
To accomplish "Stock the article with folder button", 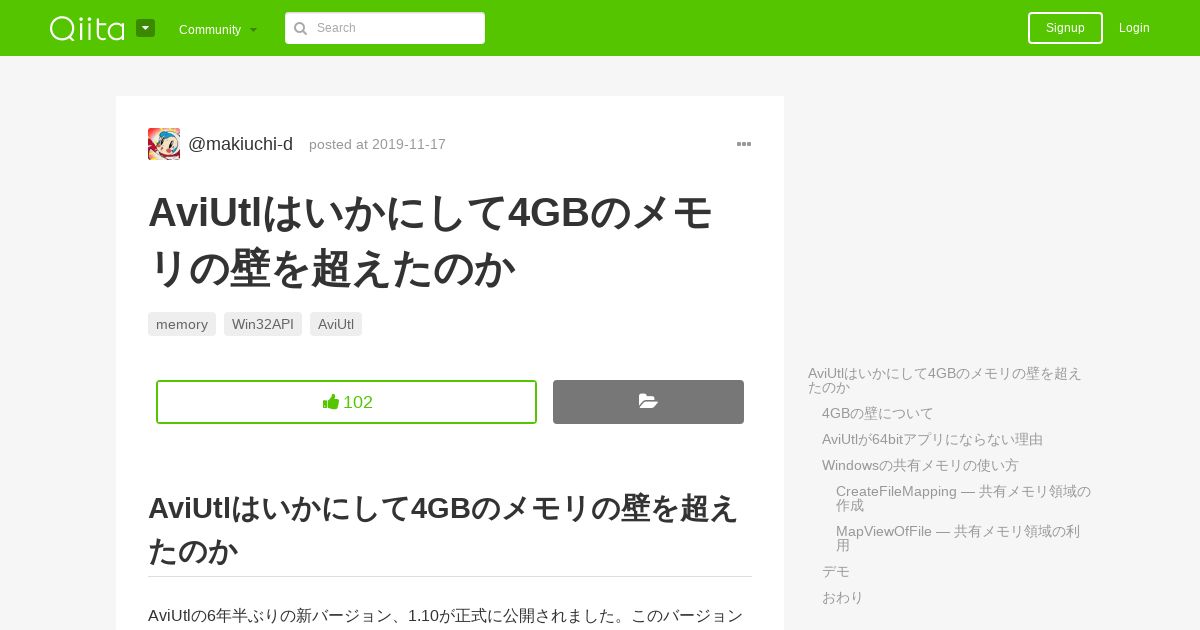I will click(648, 402).
